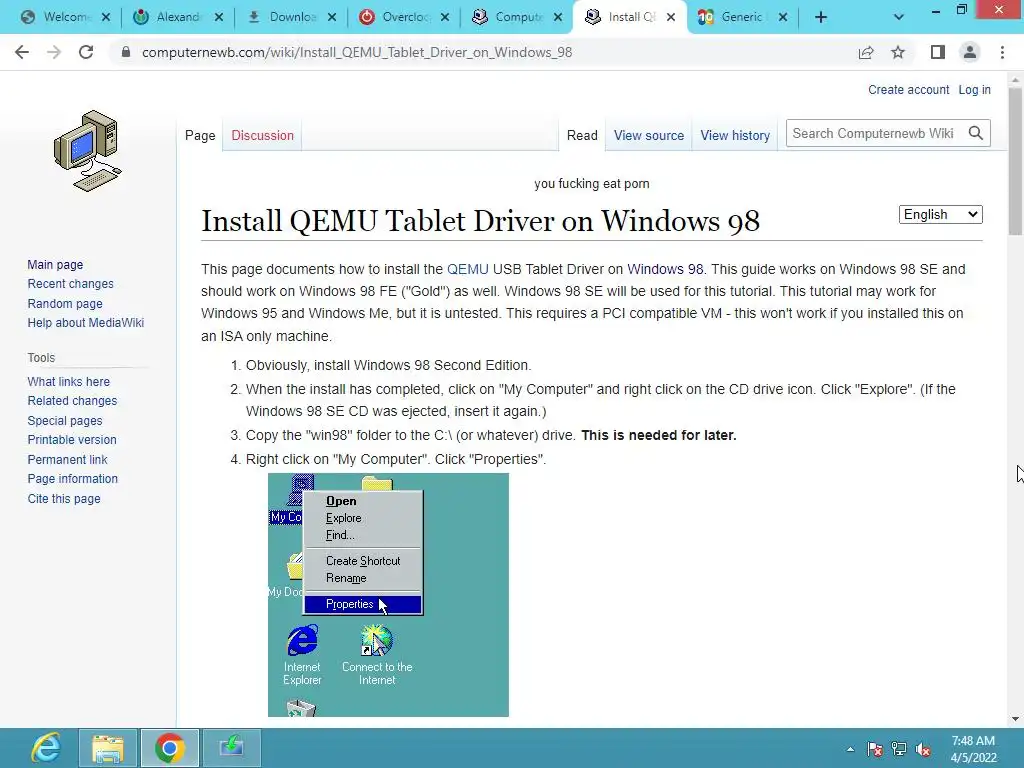Click the address bar URL
This screenshot has height=768, width=1024.
pyautogui.click(x=357, y=52)
